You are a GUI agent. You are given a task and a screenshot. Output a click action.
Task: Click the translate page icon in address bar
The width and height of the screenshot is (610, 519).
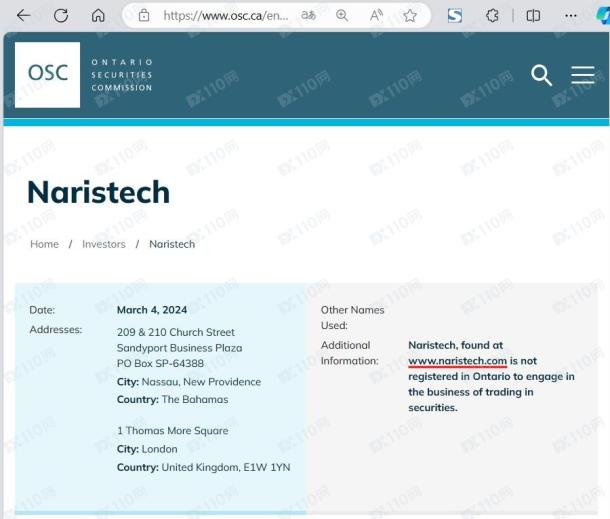click(309, 15)
